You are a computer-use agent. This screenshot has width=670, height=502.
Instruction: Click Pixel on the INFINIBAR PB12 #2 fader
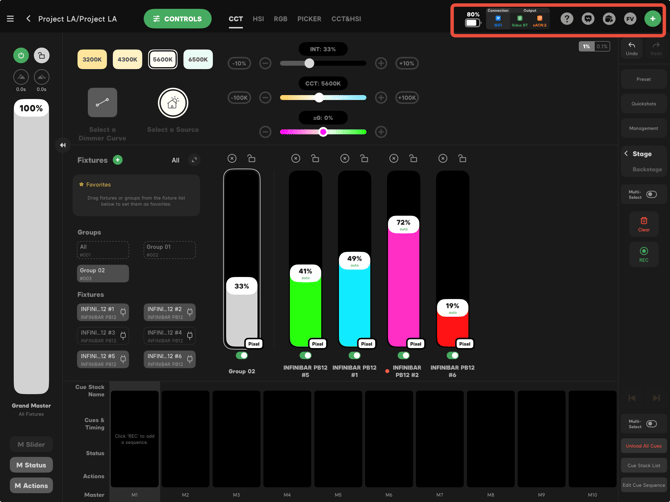click(x=415, y=343)
